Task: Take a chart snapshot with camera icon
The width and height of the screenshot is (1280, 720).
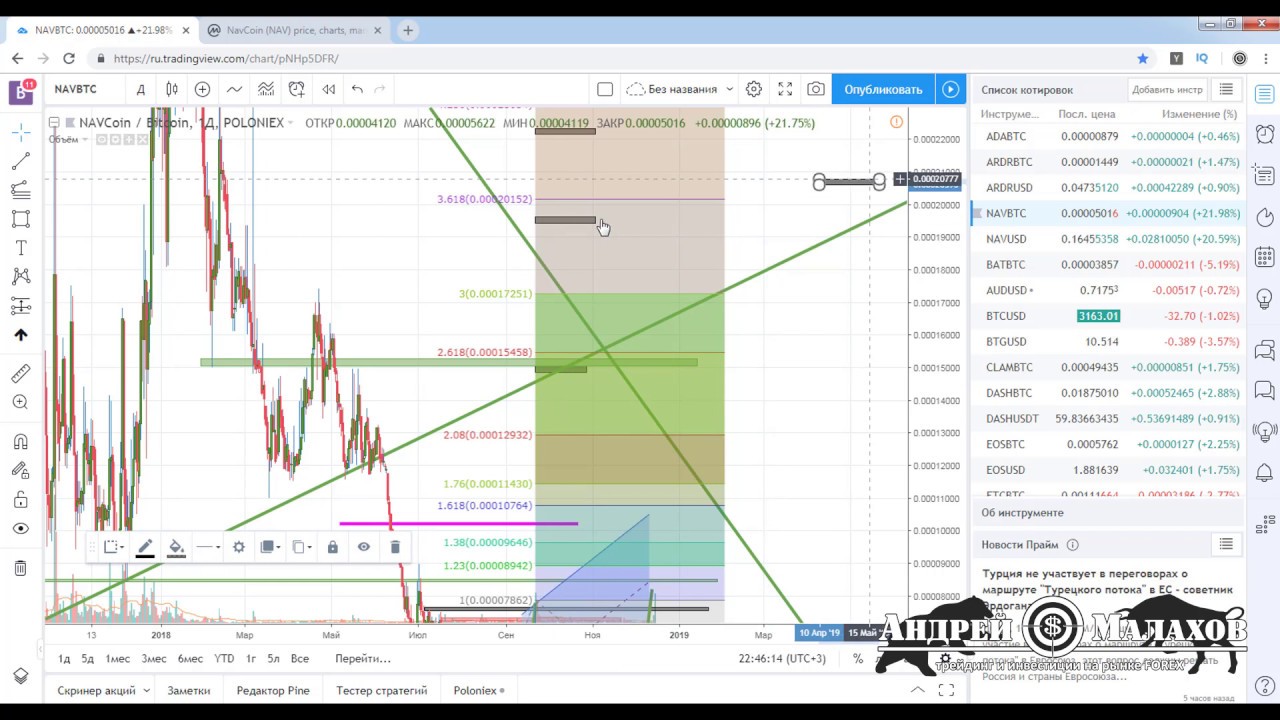Action: click(x=816, y=89)
